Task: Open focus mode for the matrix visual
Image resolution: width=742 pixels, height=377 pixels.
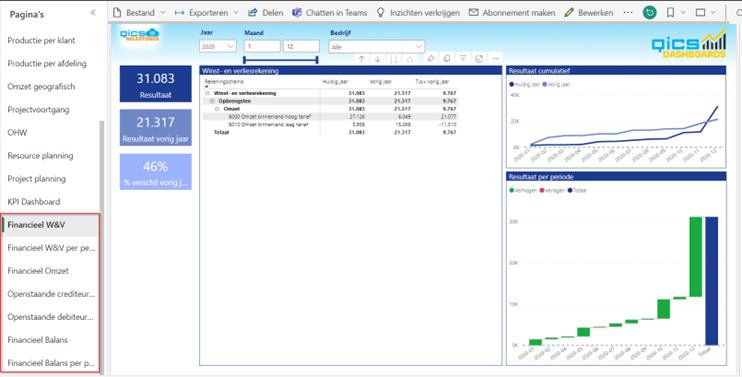Action: pos(479,59)
